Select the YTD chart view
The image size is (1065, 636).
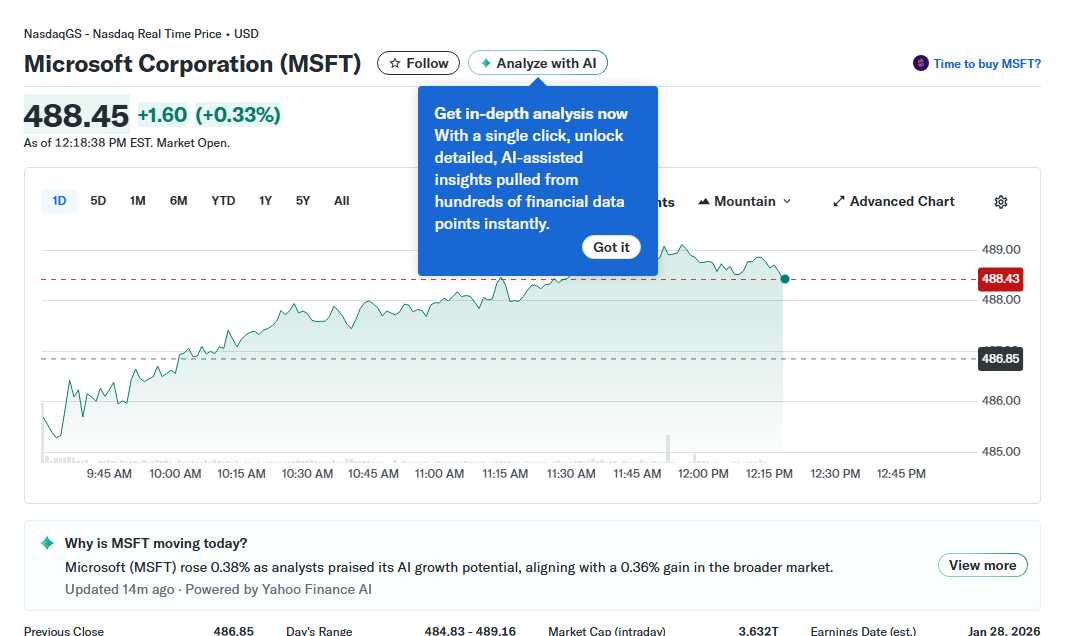point(222,200)
